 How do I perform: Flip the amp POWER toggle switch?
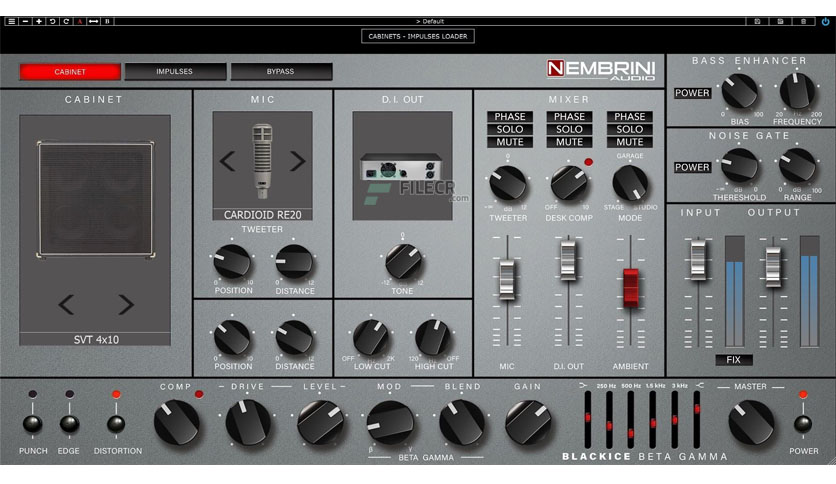click(x=803, y=424)
